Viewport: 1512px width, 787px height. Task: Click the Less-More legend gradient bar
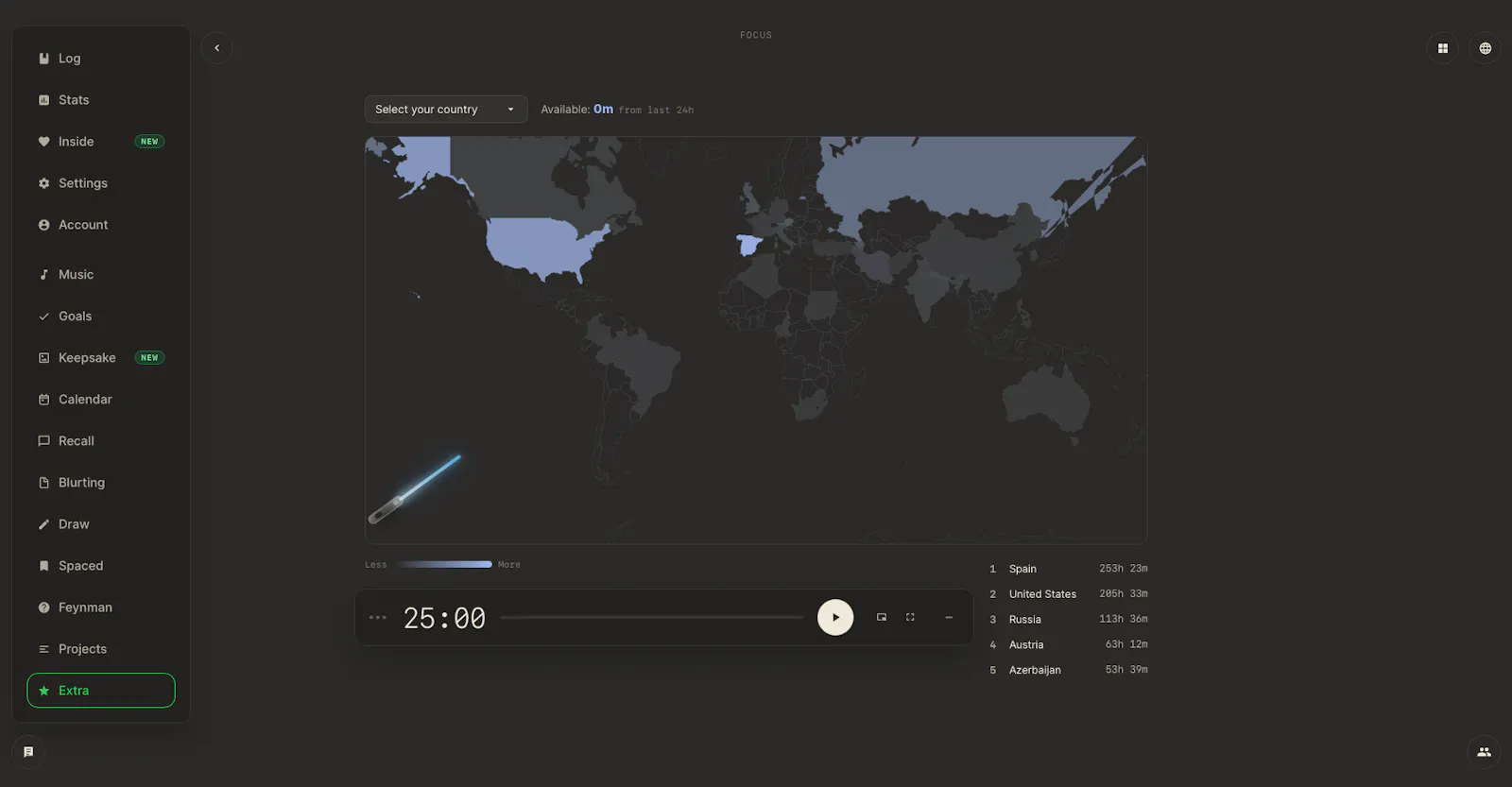[x=444, y=565]
